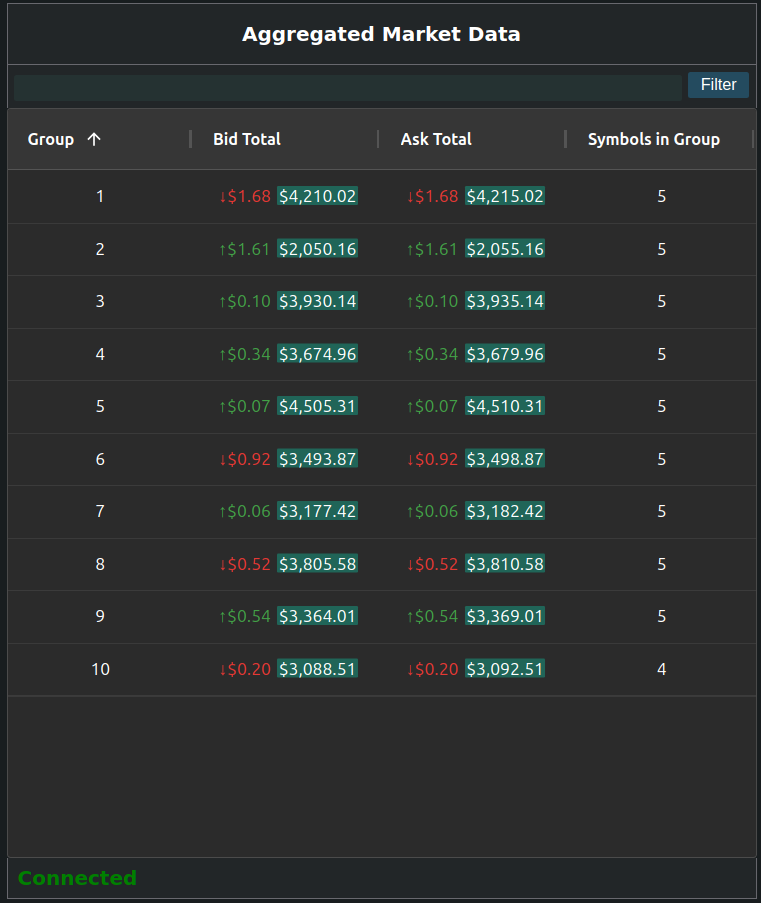Viewport: 761px width, 903px height.
Task: Click the ascending sort arrow on Group
Action: [x=94, y=139]
